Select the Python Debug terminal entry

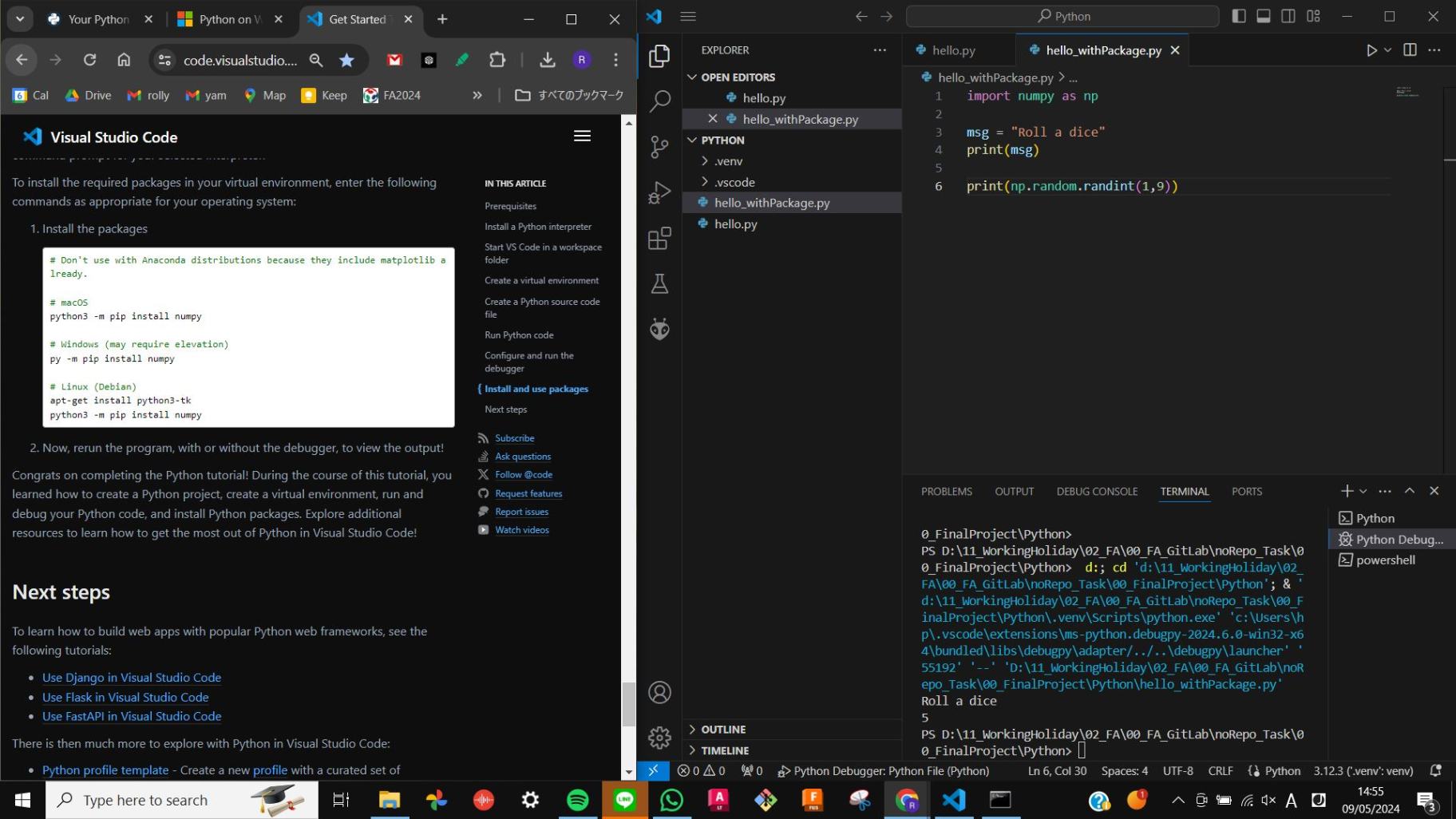click(1392, 540)
